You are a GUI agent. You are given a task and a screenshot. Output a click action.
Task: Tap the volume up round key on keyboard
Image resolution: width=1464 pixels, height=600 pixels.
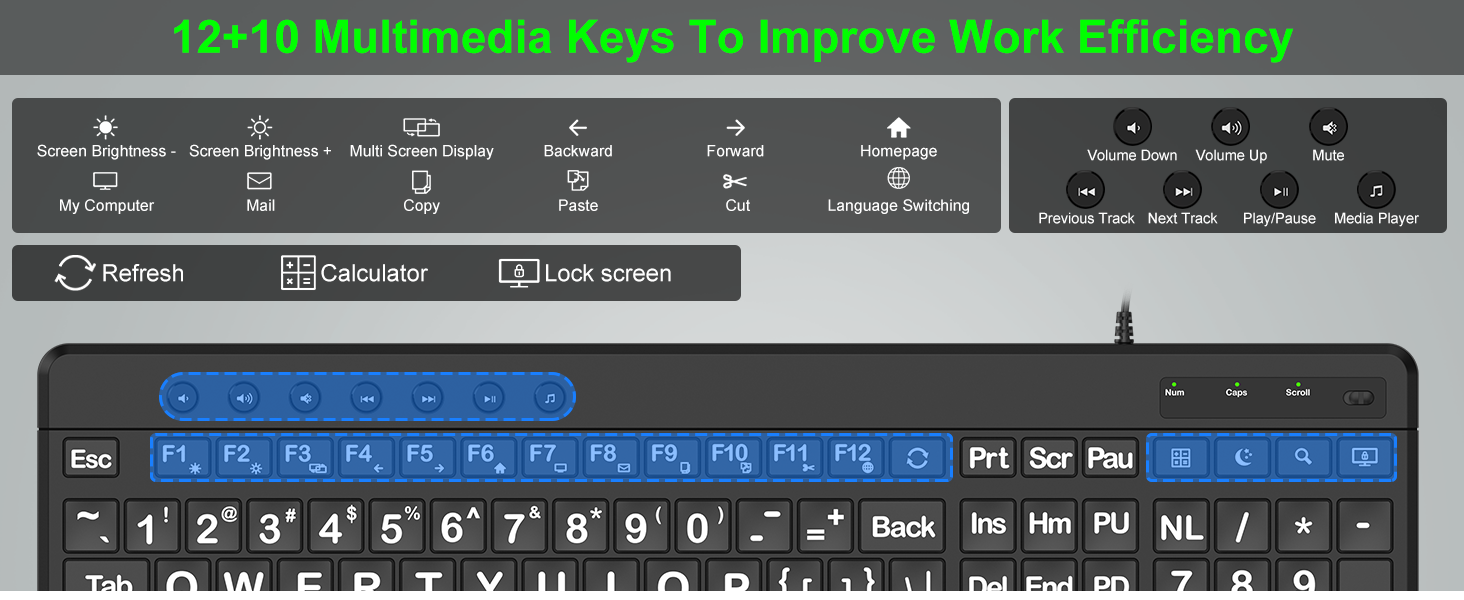point(244,398)
